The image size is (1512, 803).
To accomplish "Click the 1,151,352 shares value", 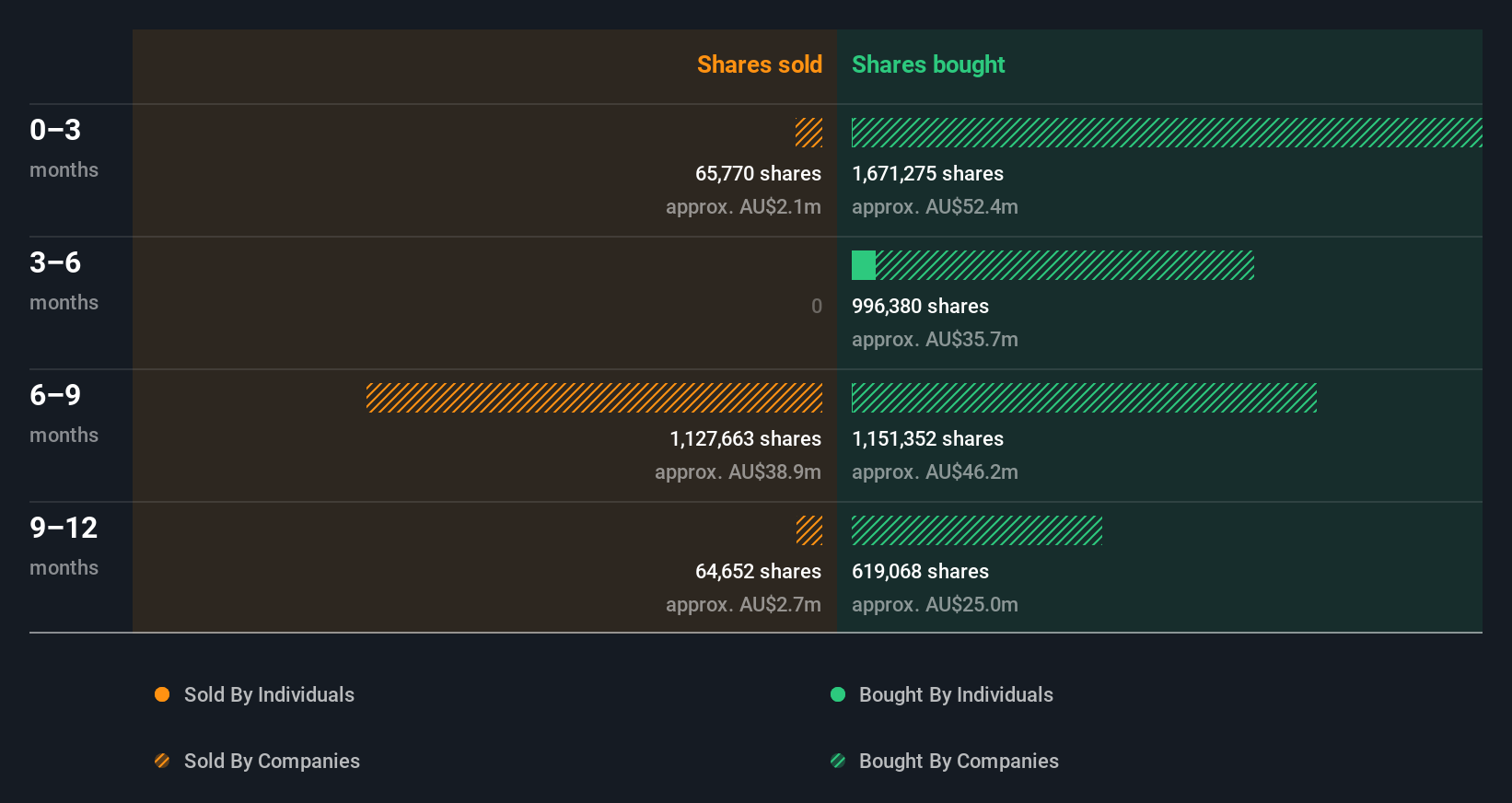I will coord(927,438).
